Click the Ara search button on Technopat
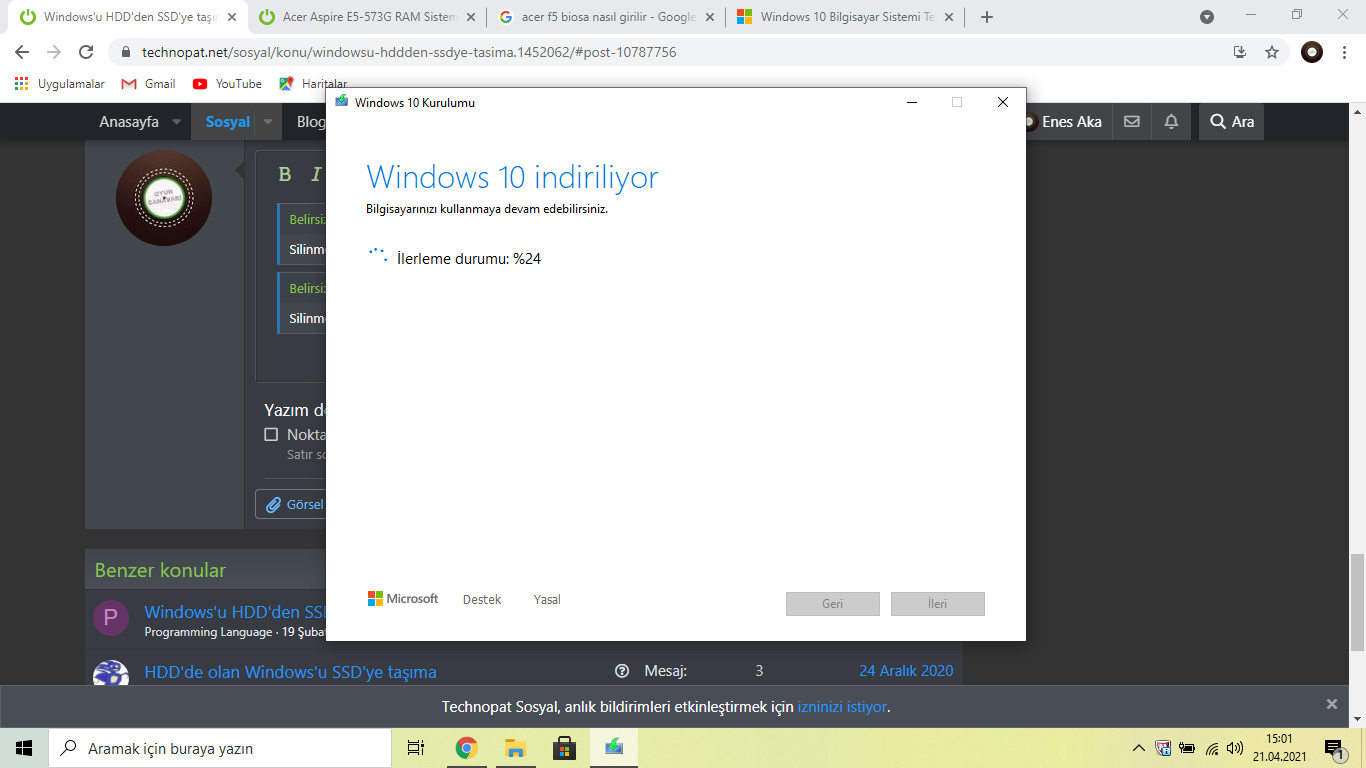 click(1232, 122)
